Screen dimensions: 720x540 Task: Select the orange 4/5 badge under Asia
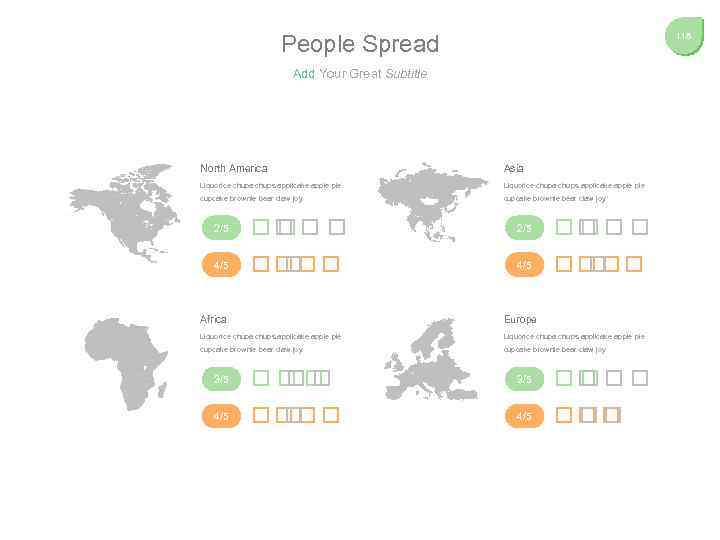524,265
